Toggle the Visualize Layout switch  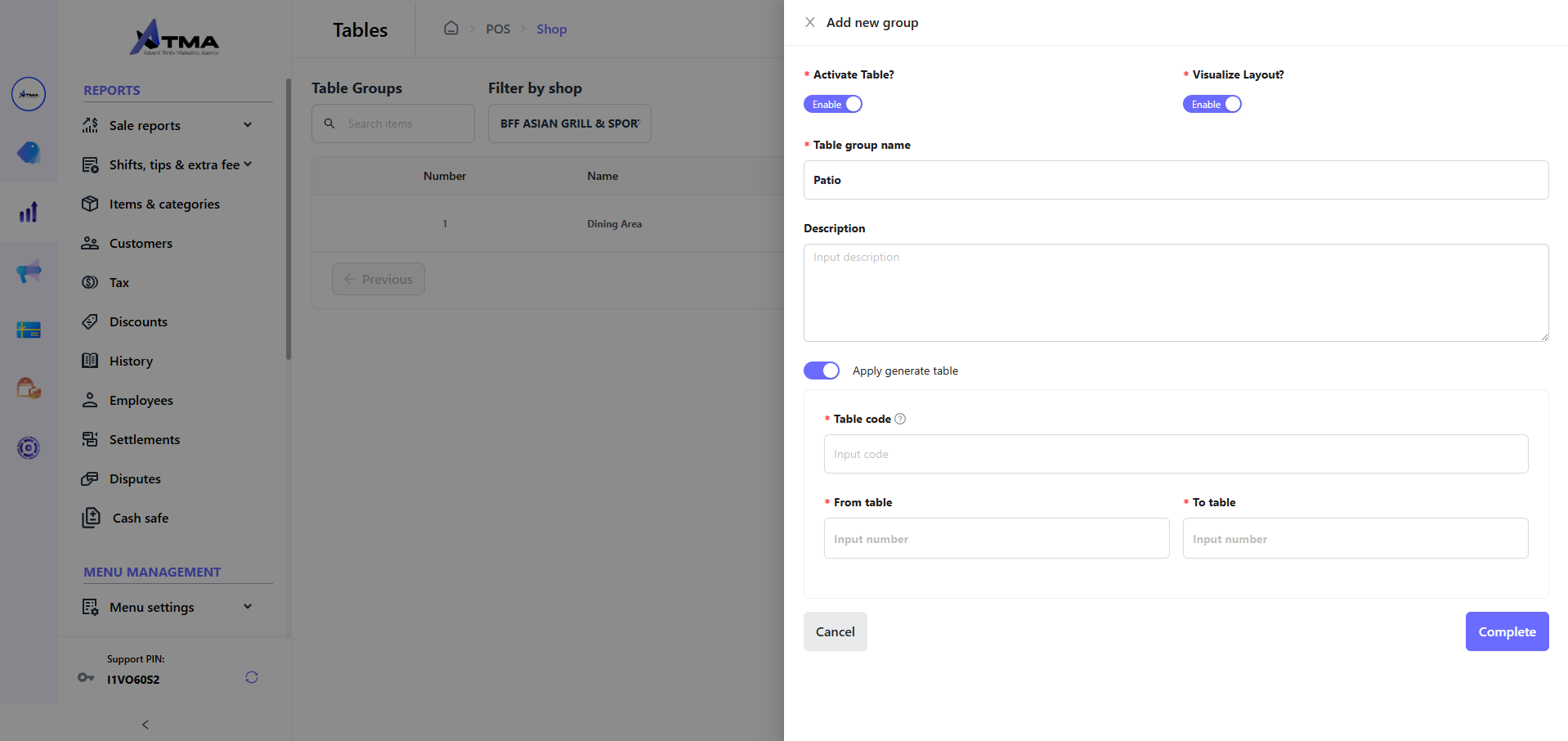[x=1212, y=104]
